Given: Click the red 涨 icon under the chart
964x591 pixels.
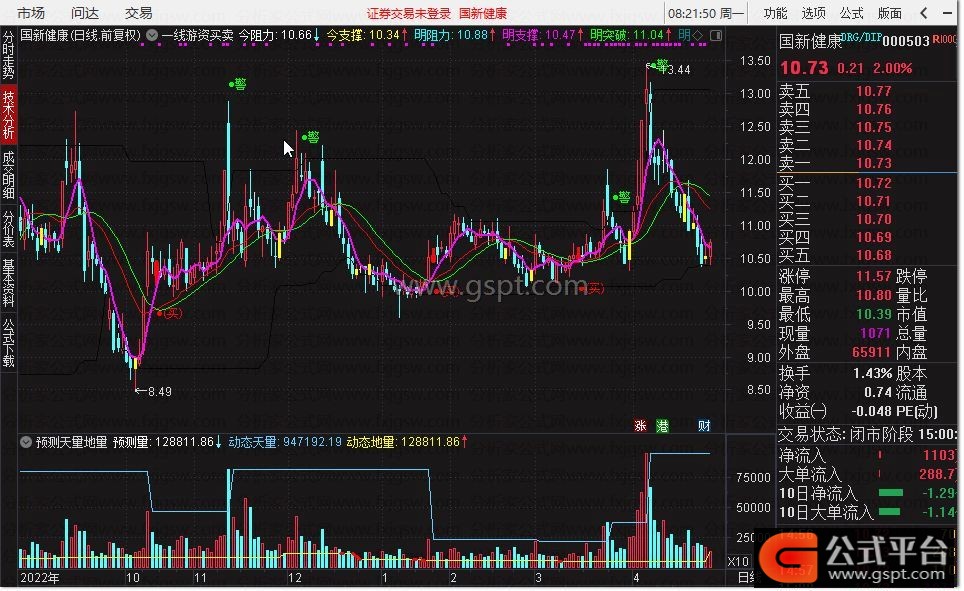Looking at the screenshot, I should [641, 426].
